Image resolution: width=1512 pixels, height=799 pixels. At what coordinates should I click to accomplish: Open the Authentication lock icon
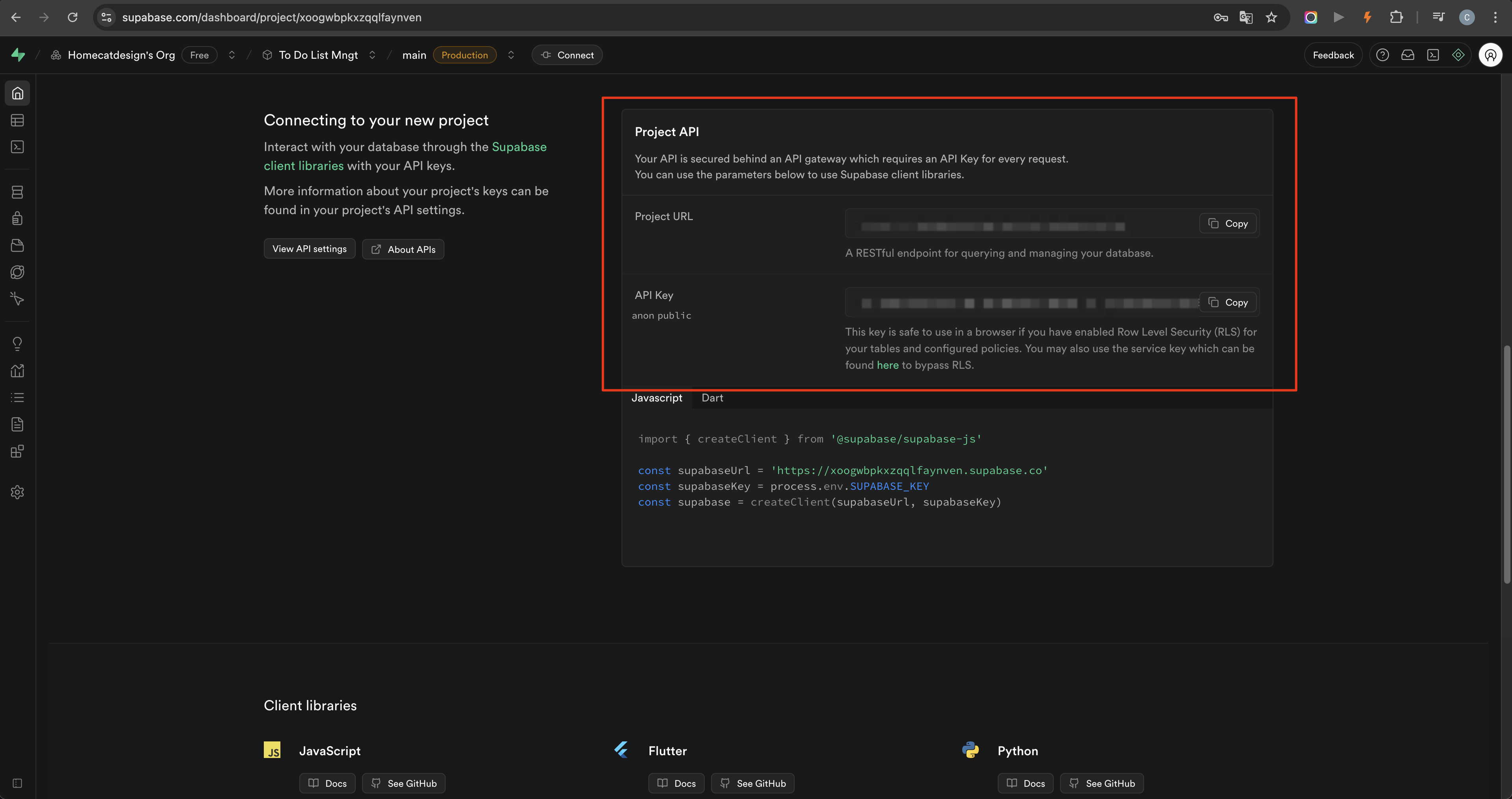(18, 218)
